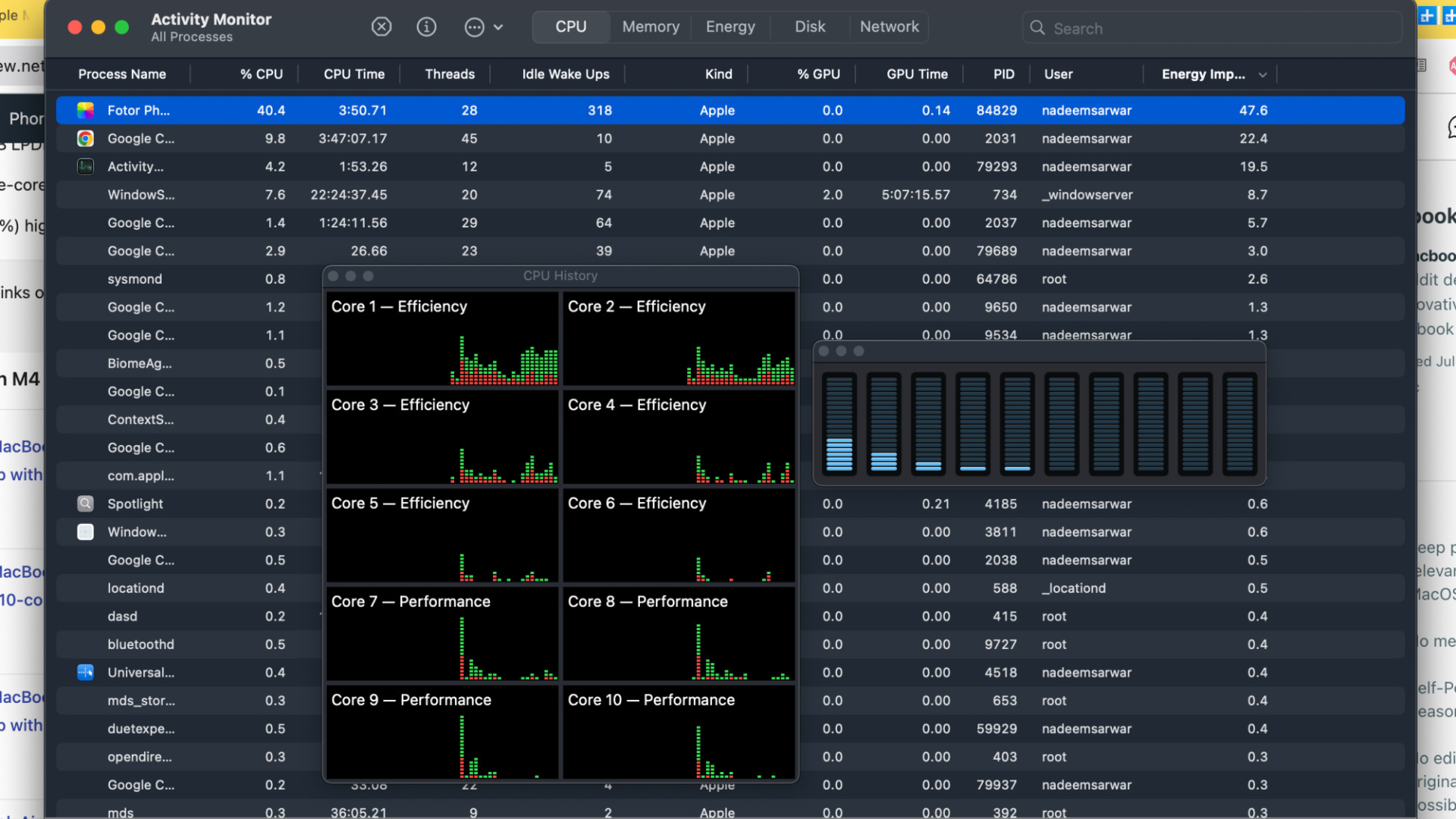
Task: Sort by PID column header
Action: click(1003, 74)
